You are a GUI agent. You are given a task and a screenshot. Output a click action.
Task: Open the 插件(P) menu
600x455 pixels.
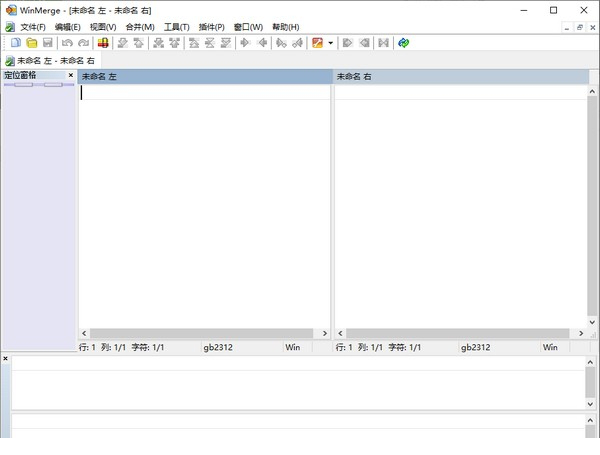click(x=212, y=27)
